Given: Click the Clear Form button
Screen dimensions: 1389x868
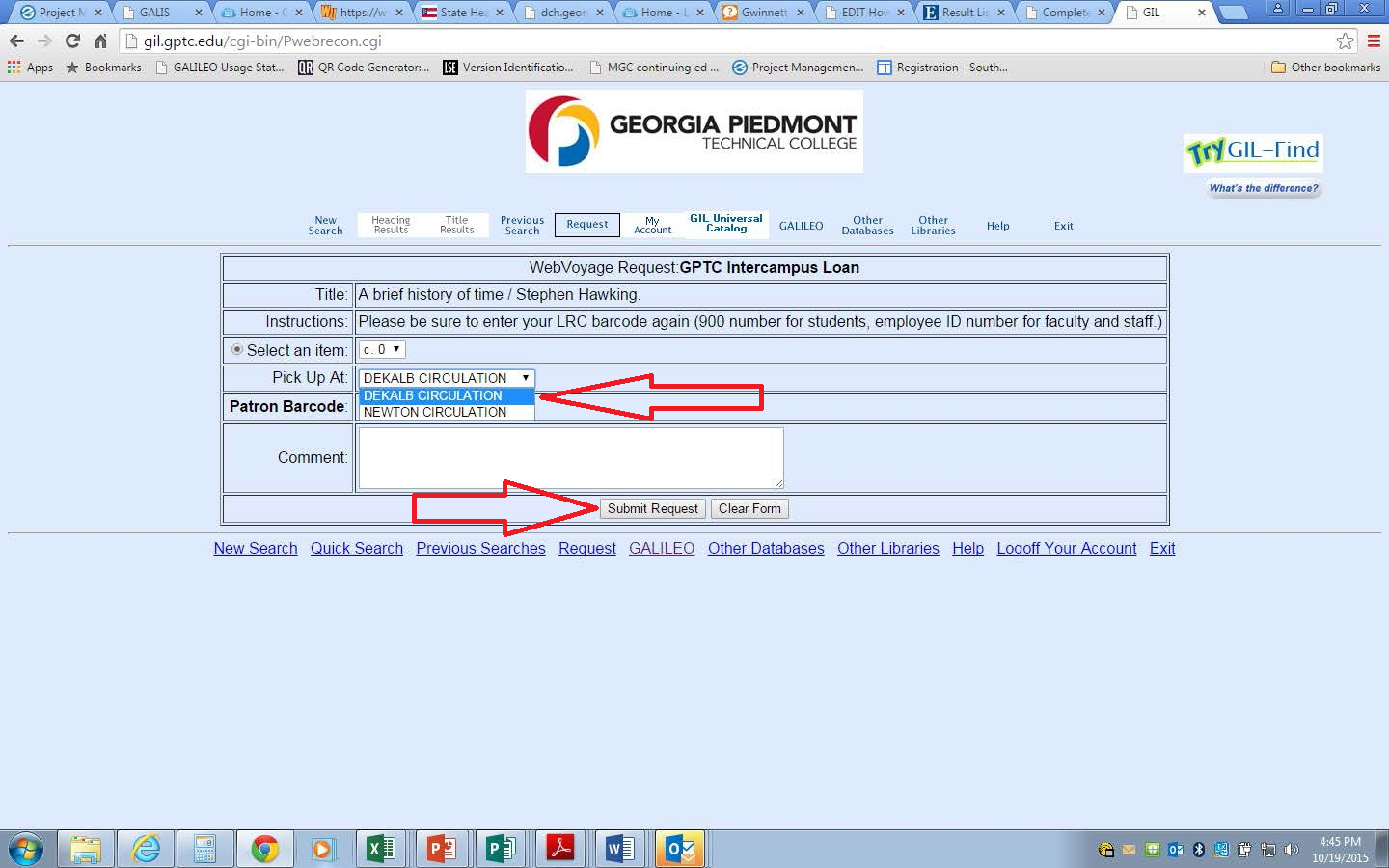Looking at the screenshot, I should pos(749,508).
